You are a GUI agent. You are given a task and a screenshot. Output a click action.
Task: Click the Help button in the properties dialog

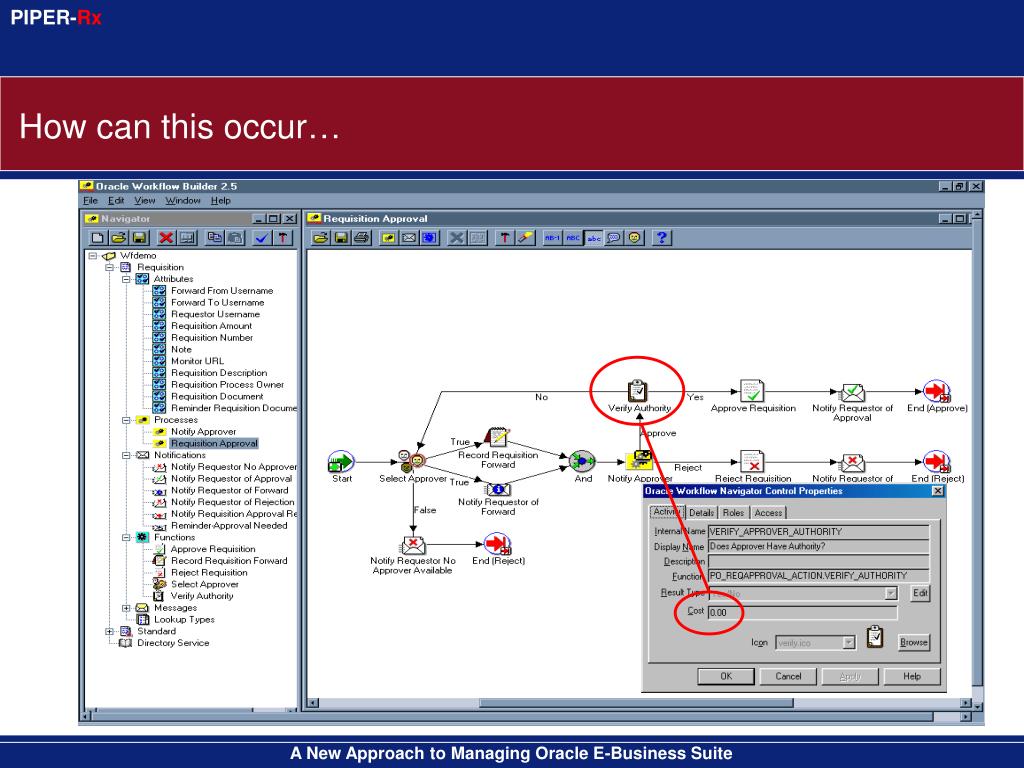tap(912, 676)
